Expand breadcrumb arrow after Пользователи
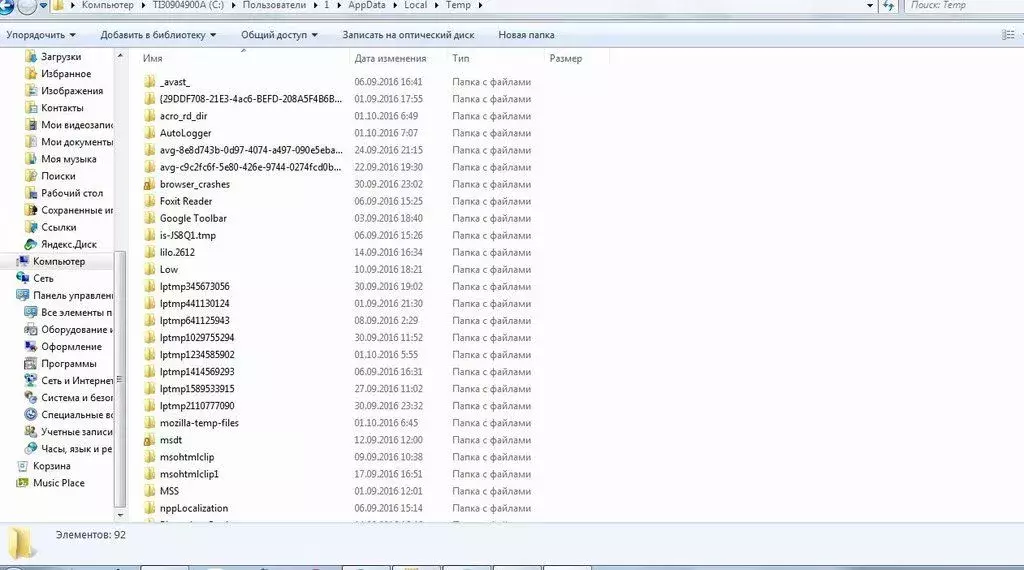Screen dimensions: 1024x570 pos(315,5)
